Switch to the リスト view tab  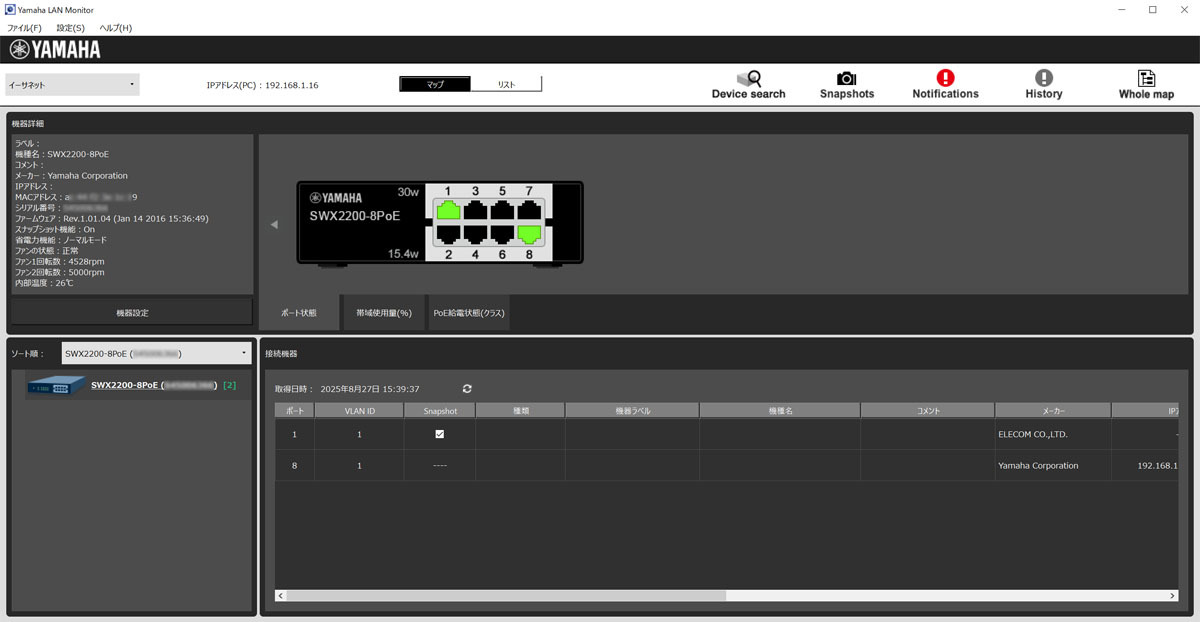(506, 85)
